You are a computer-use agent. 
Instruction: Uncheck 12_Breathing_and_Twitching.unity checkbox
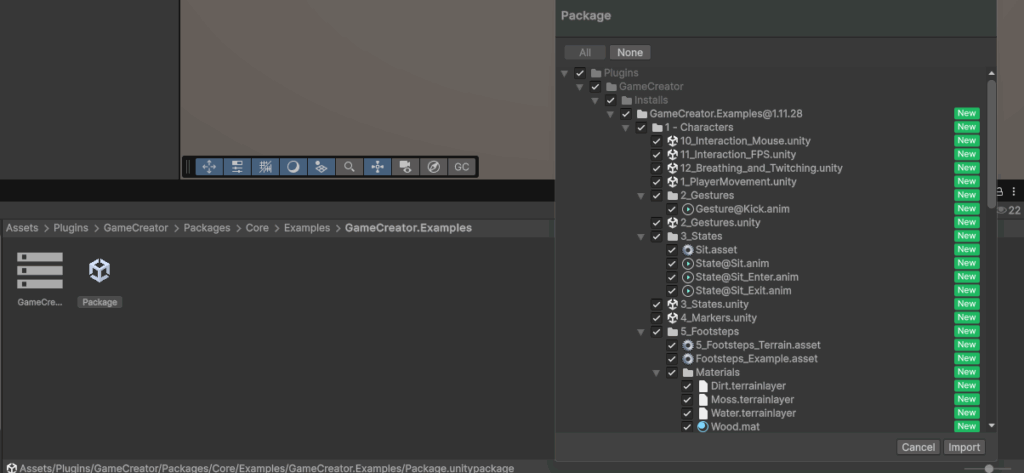(x=656, y=168)
